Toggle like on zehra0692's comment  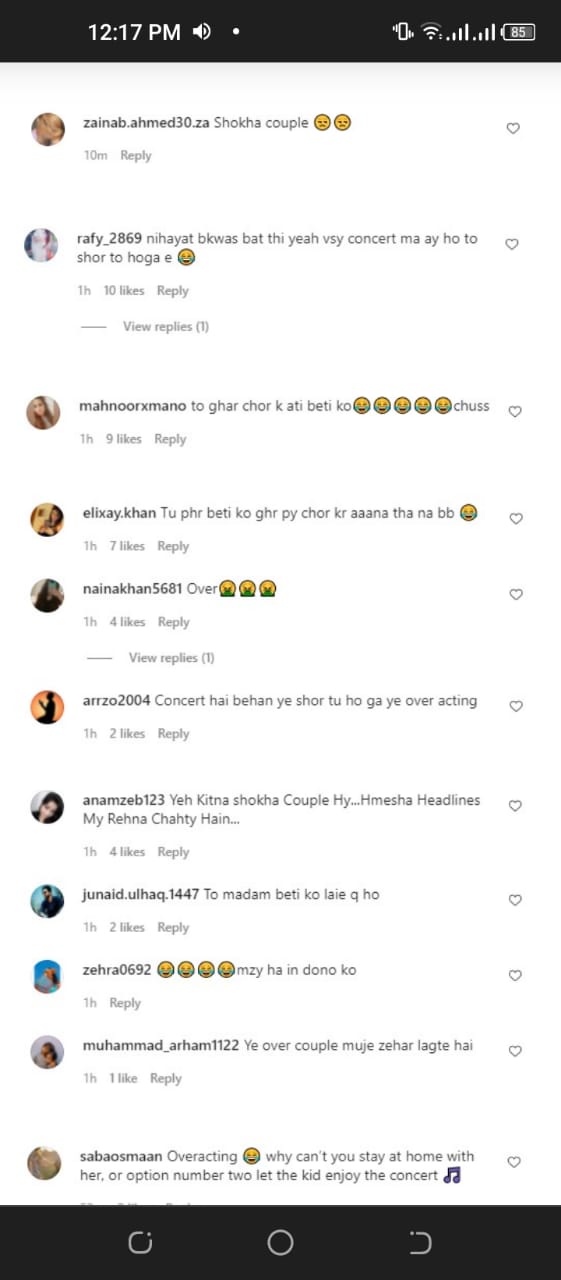coord(516,975)
